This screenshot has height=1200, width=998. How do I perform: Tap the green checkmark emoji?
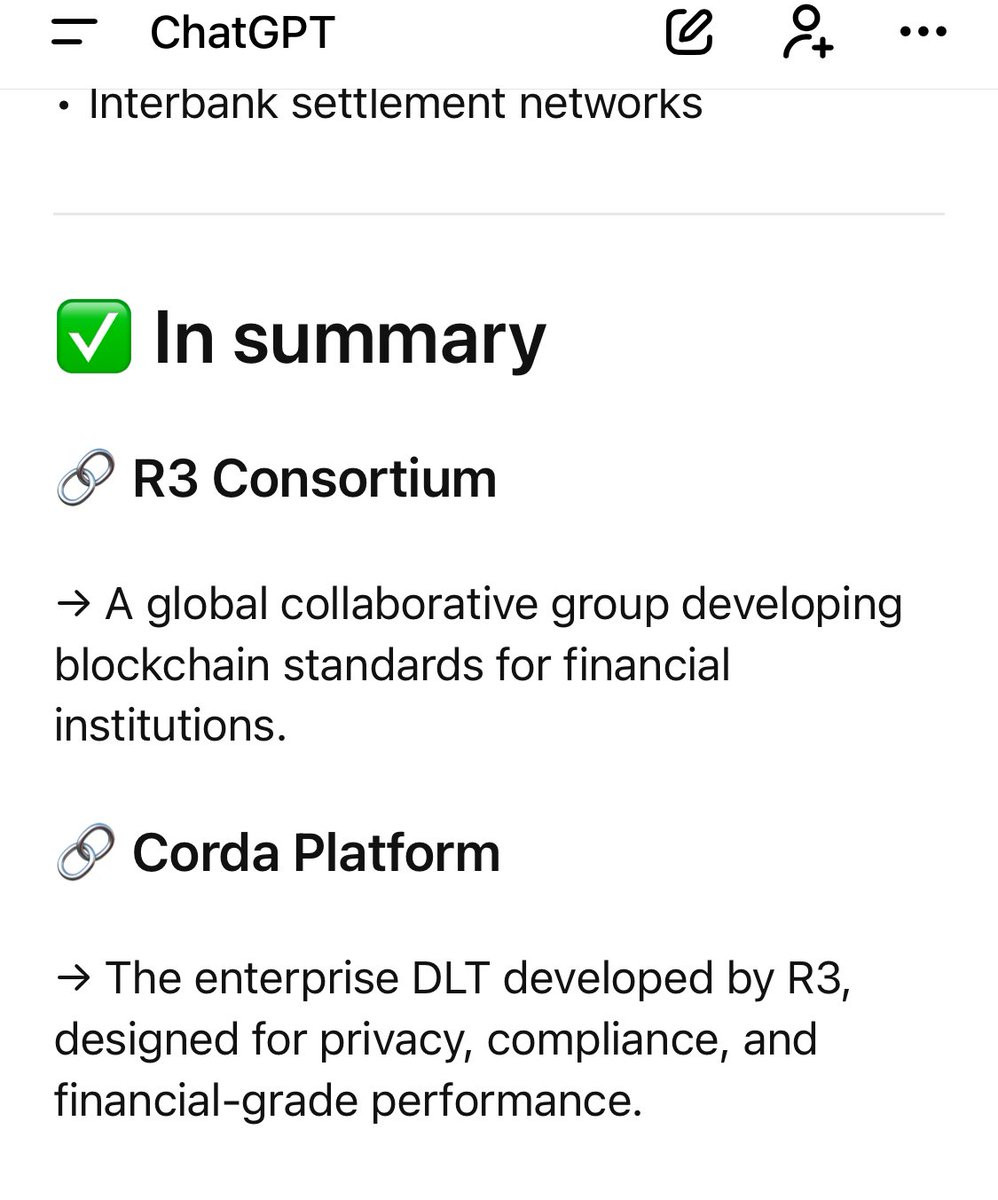coord(94,336)
